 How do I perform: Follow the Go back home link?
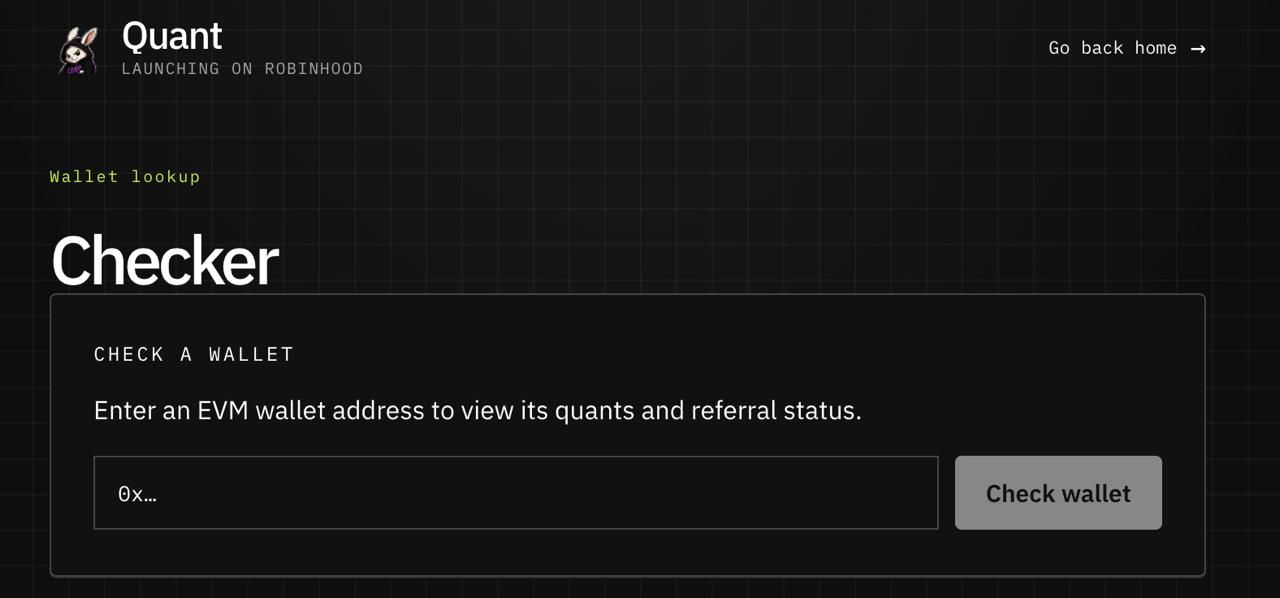(1127, 48)
